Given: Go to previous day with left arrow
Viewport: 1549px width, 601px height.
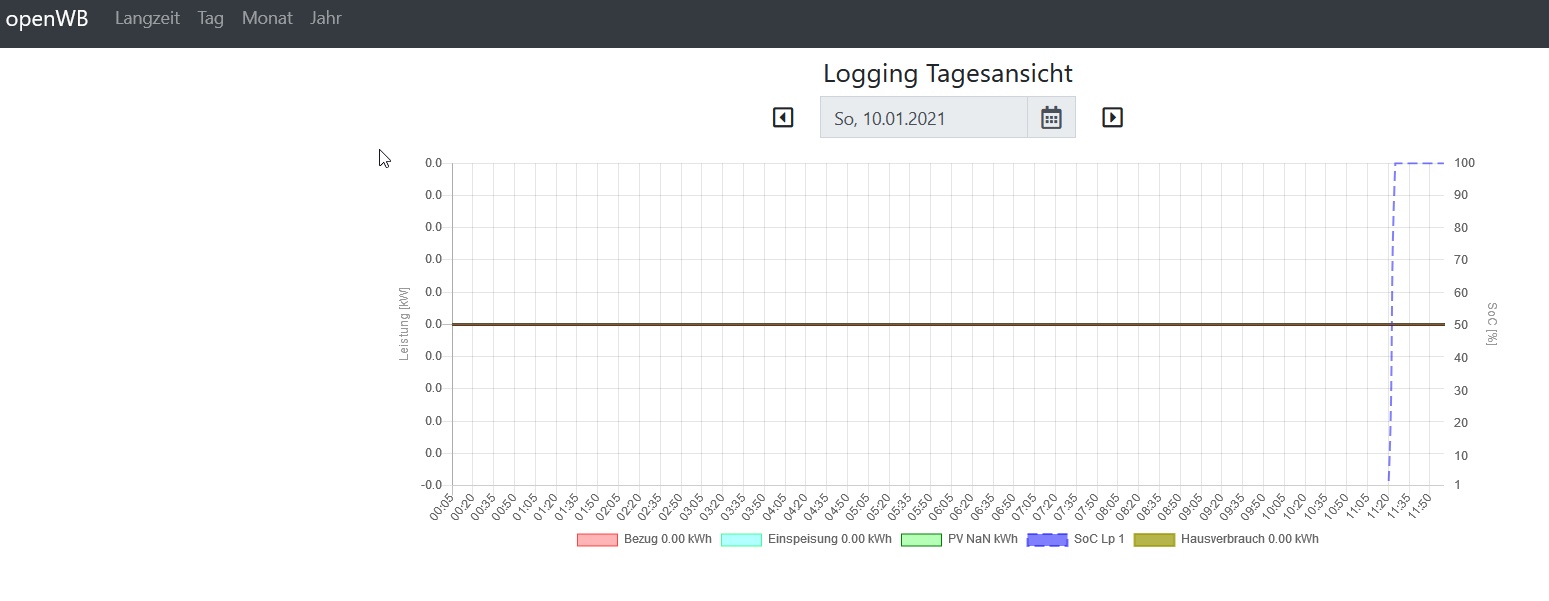Looking at the screenshot, I should tap(783, 118).
